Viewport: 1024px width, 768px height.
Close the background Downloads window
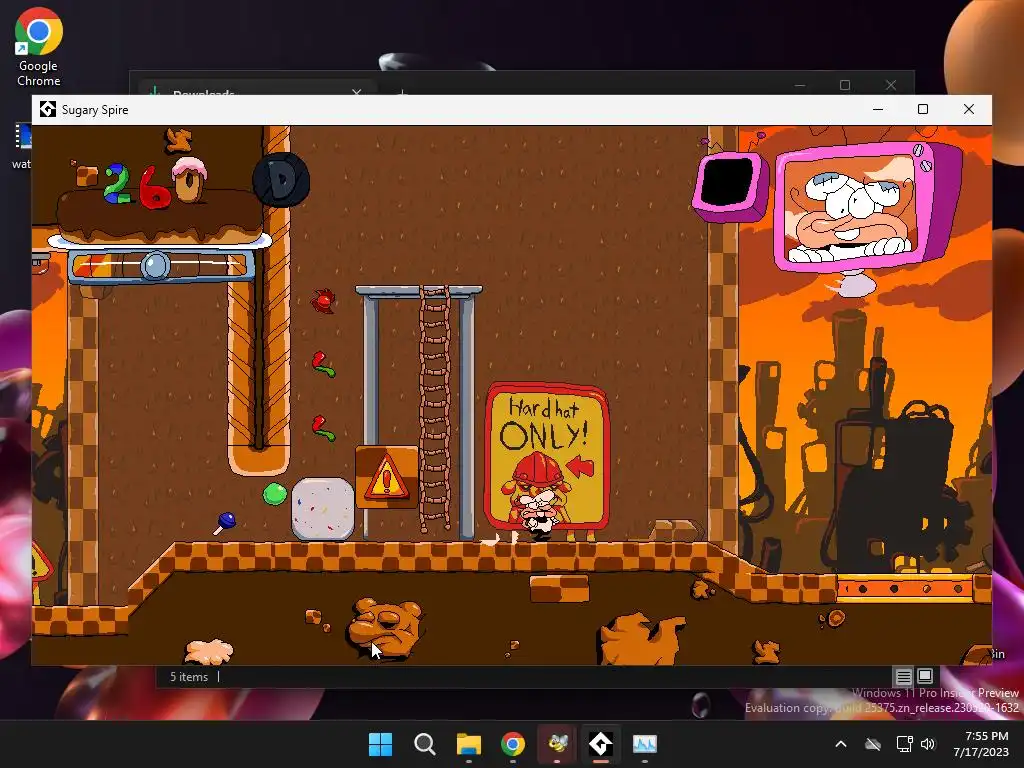tap(891, 85)
